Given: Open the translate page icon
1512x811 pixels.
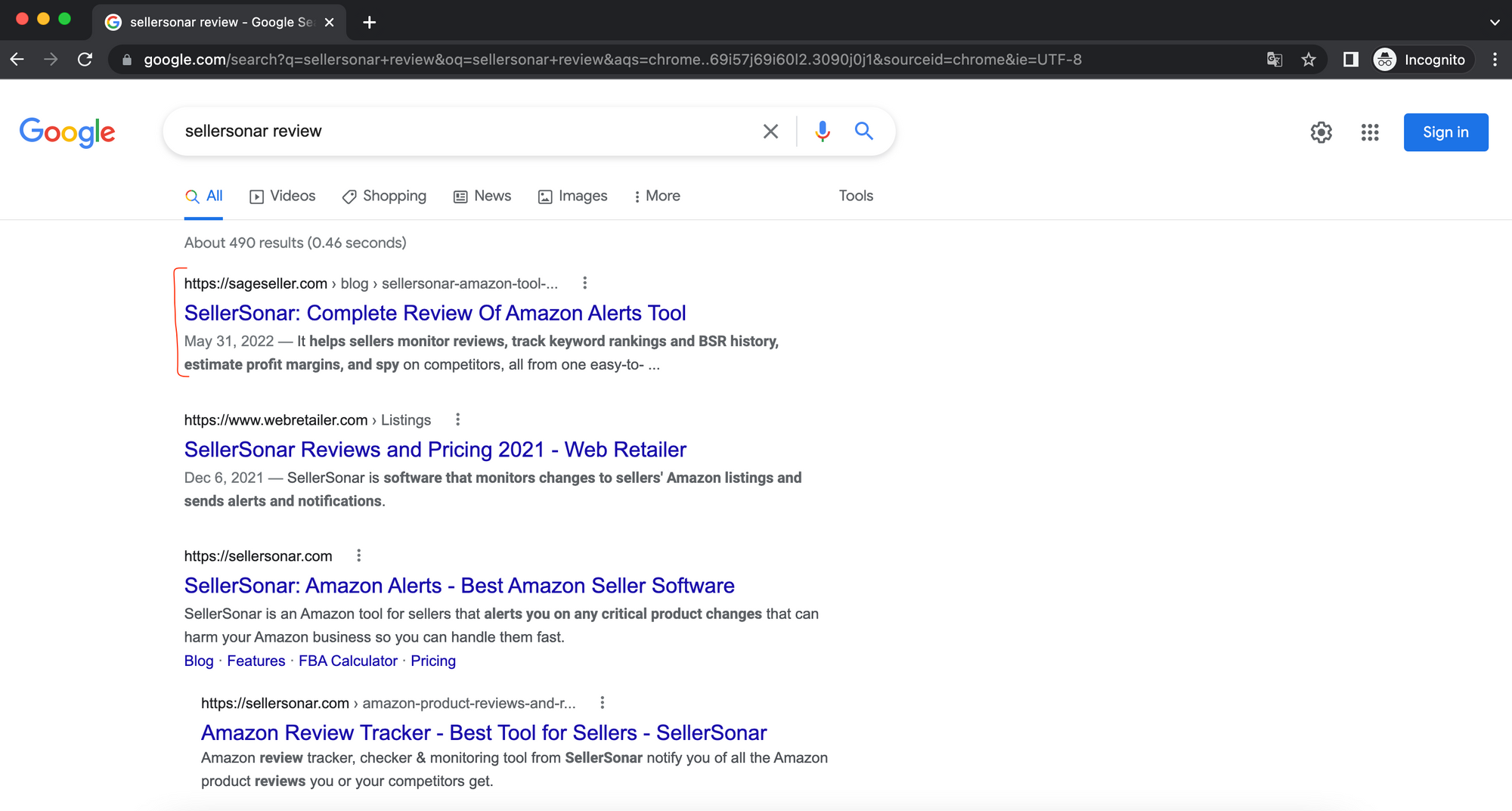Looking at the screenshot, I should tap(1275, 60).
